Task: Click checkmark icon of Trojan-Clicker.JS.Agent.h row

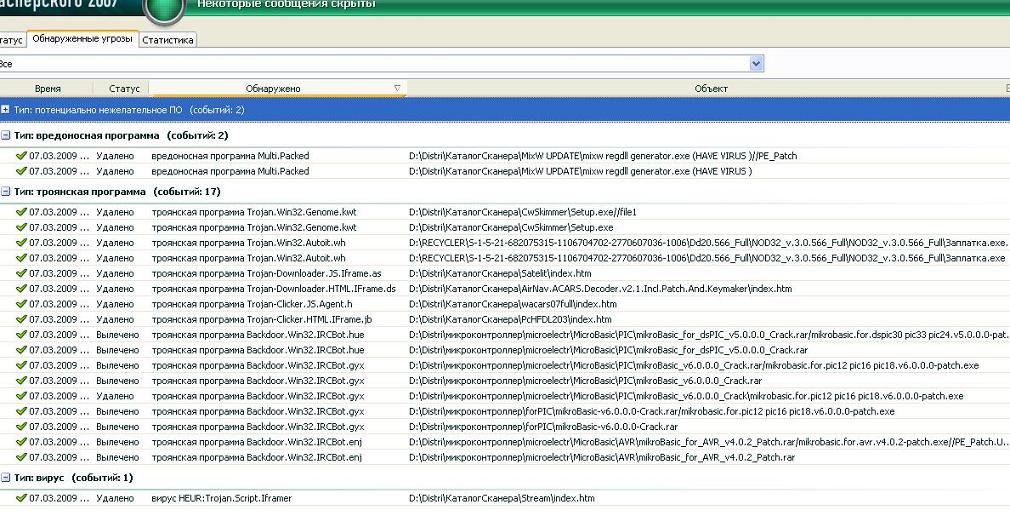Action: tap(21, 304)
